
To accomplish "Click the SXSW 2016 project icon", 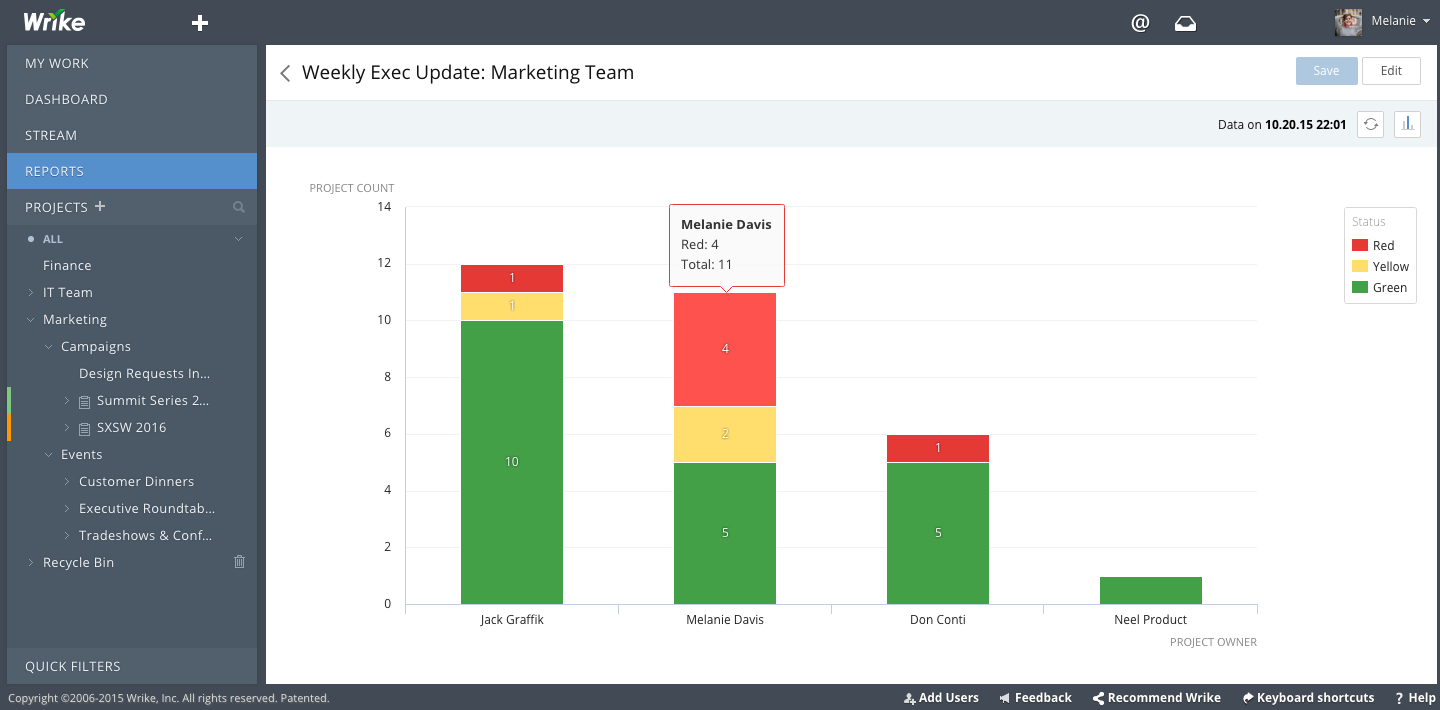I will 85,428.
